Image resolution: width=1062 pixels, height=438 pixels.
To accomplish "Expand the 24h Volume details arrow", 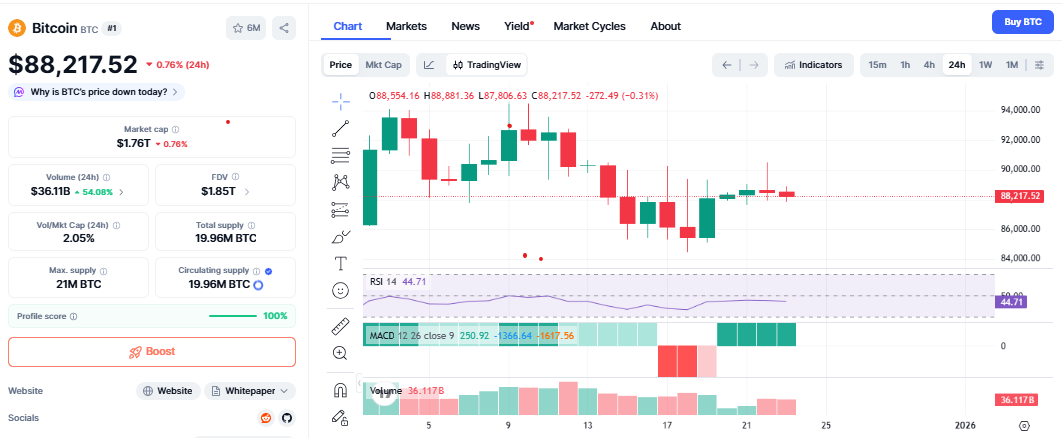I will [x=122, y=191].
